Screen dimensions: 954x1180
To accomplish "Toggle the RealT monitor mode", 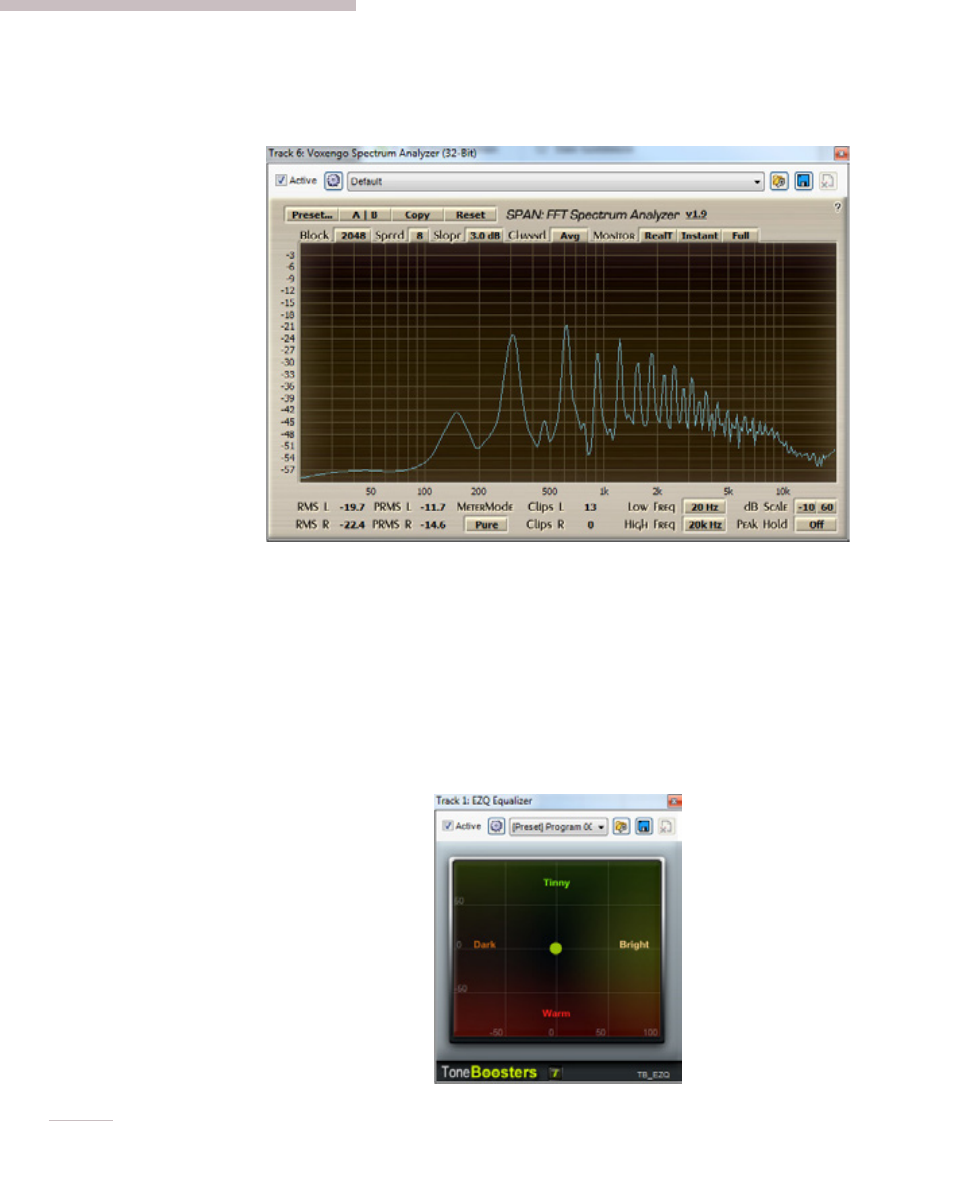I will tap(658, 236).
